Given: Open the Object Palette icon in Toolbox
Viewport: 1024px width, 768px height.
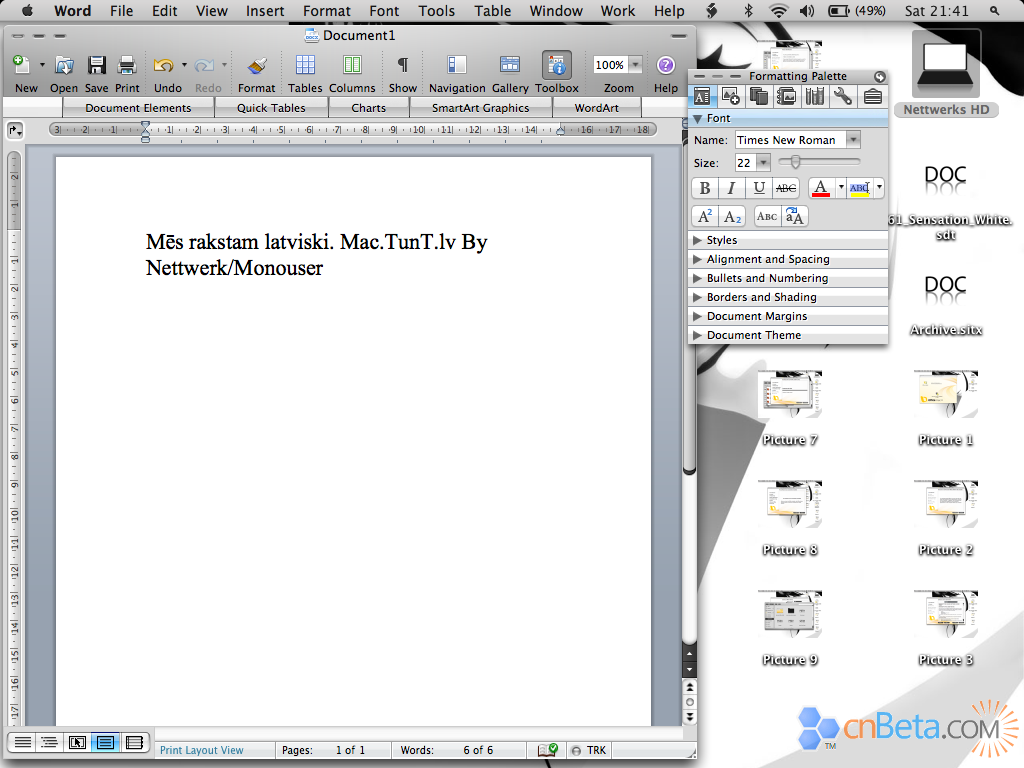Looking at the screenshot, I should click(731, 97).
